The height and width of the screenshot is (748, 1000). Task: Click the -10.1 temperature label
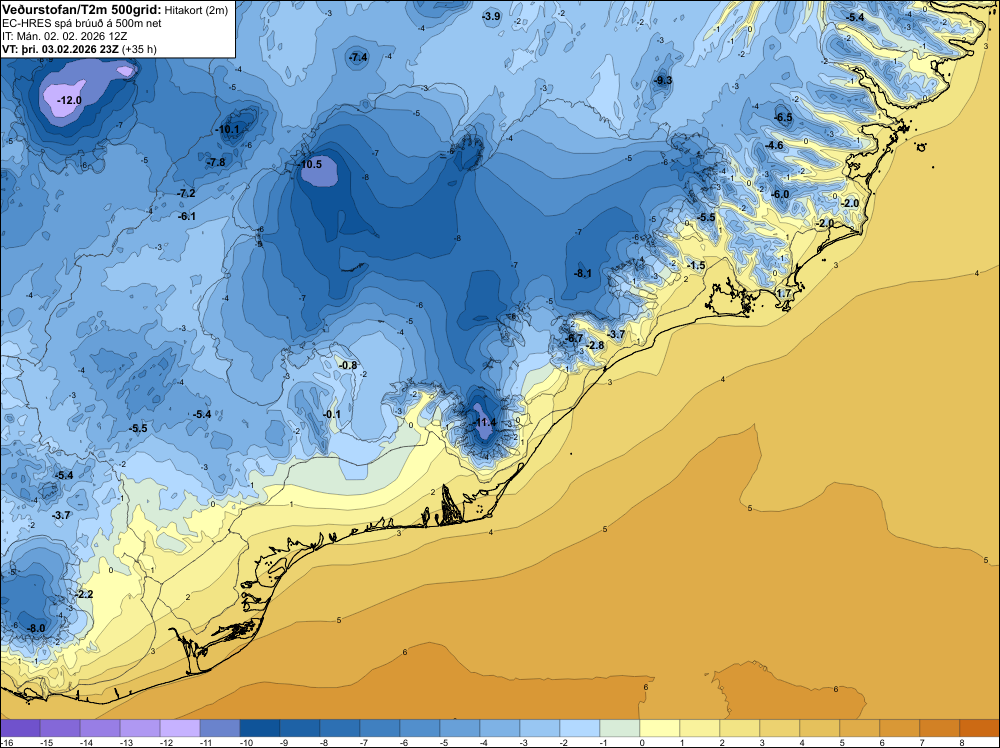[x=228, y=129]
